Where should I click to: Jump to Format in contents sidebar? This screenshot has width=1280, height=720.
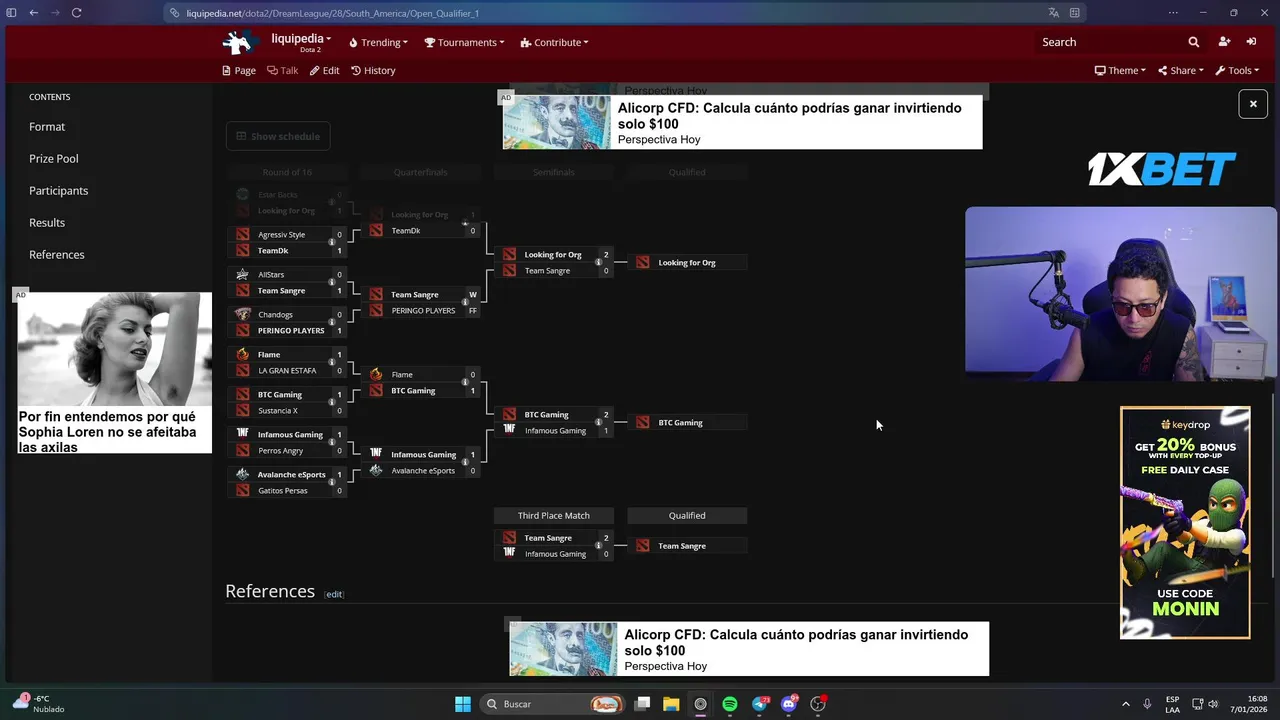(x=47, y=127)
